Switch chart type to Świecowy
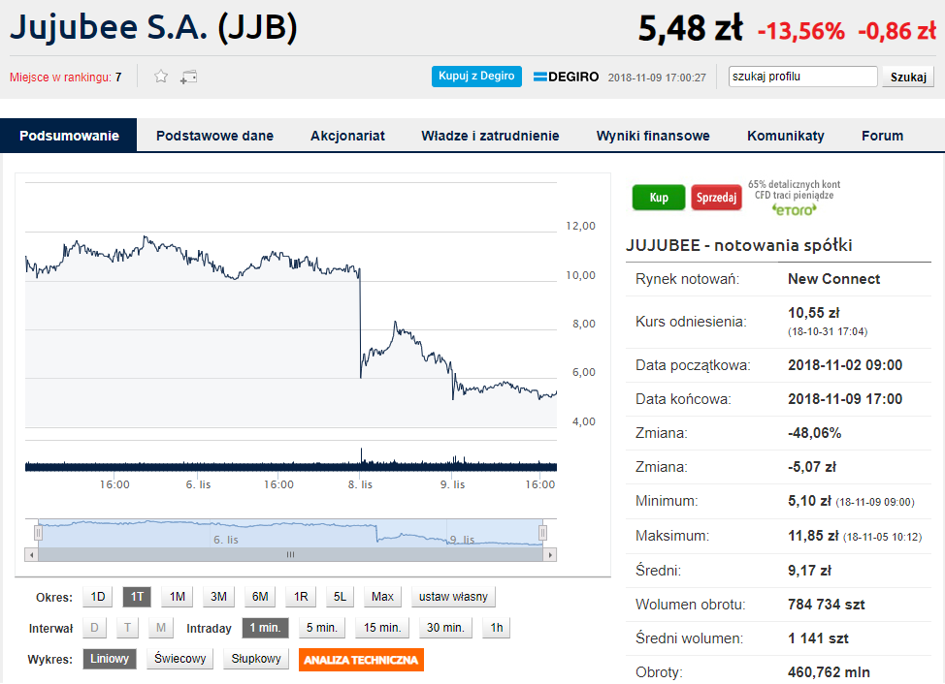 (180, 659)
